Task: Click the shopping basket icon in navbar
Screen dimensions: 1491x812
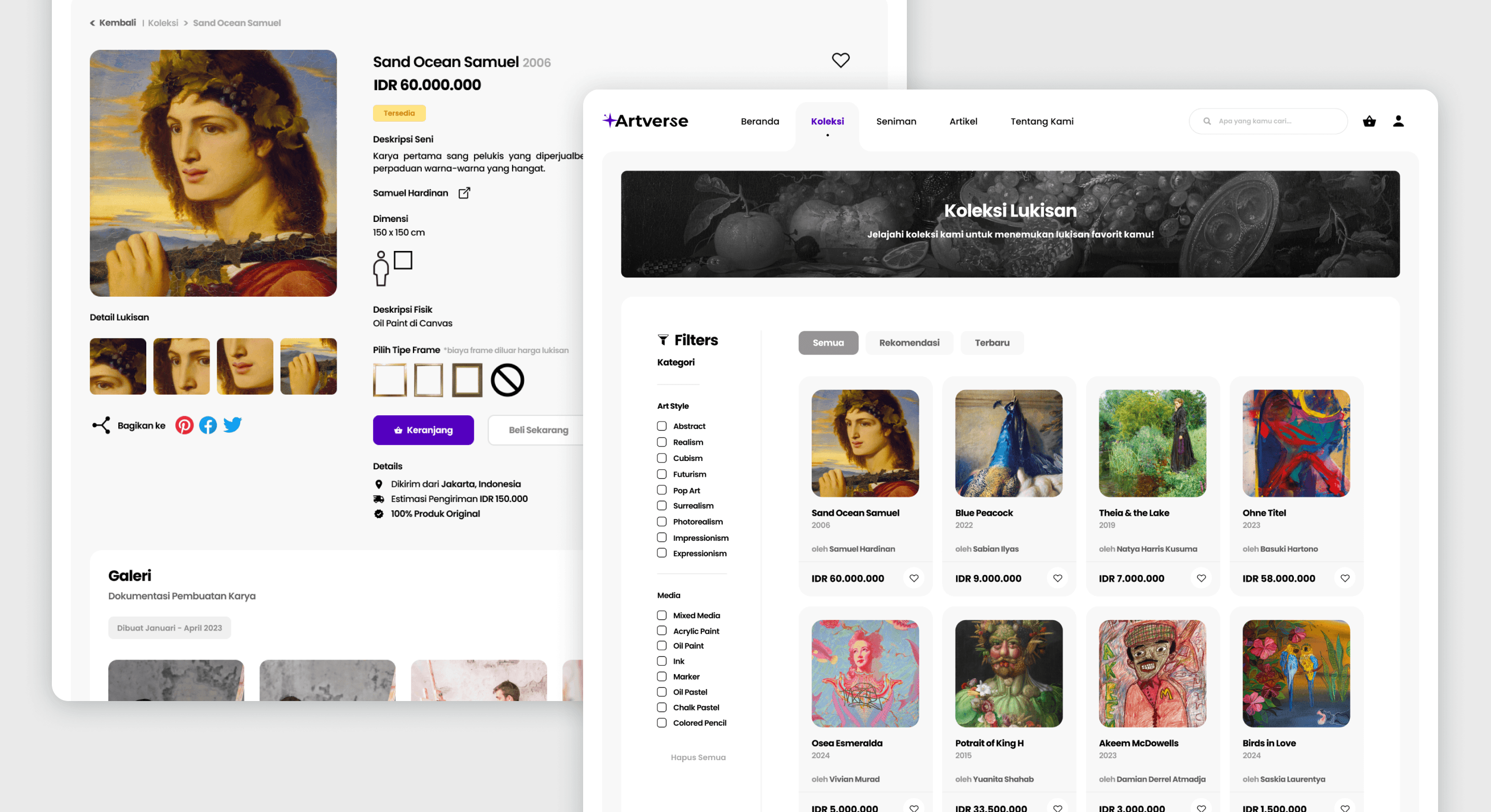Action: (1369, 121)
